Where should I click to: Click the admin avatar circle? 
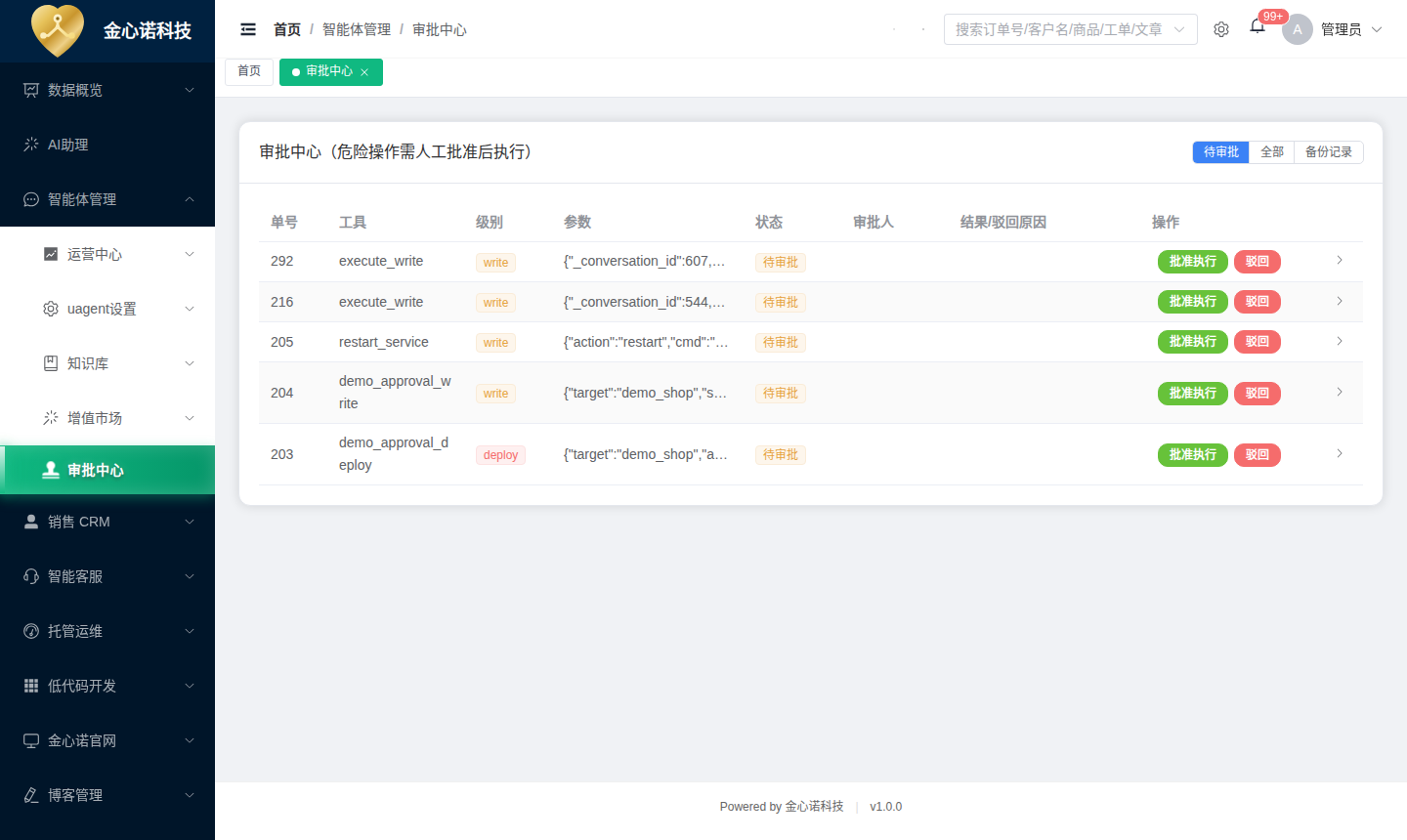click(x=1298, y=29)
